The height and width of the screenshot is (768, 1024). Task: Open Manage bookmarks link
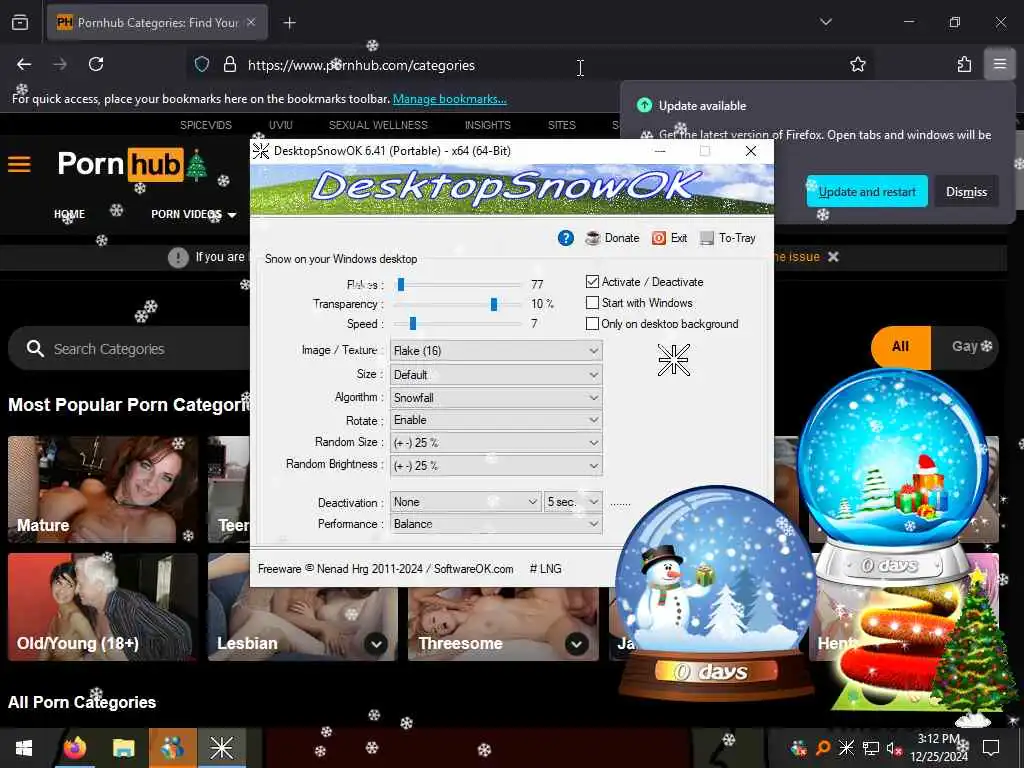click(x=449, y=99)
